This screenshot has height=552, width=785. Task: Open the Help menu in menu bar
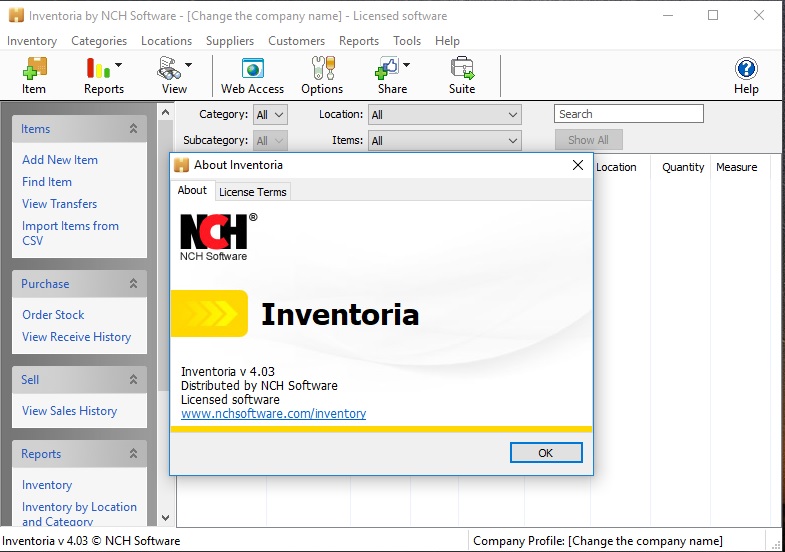pyautogui.click(x=447, y=41)
